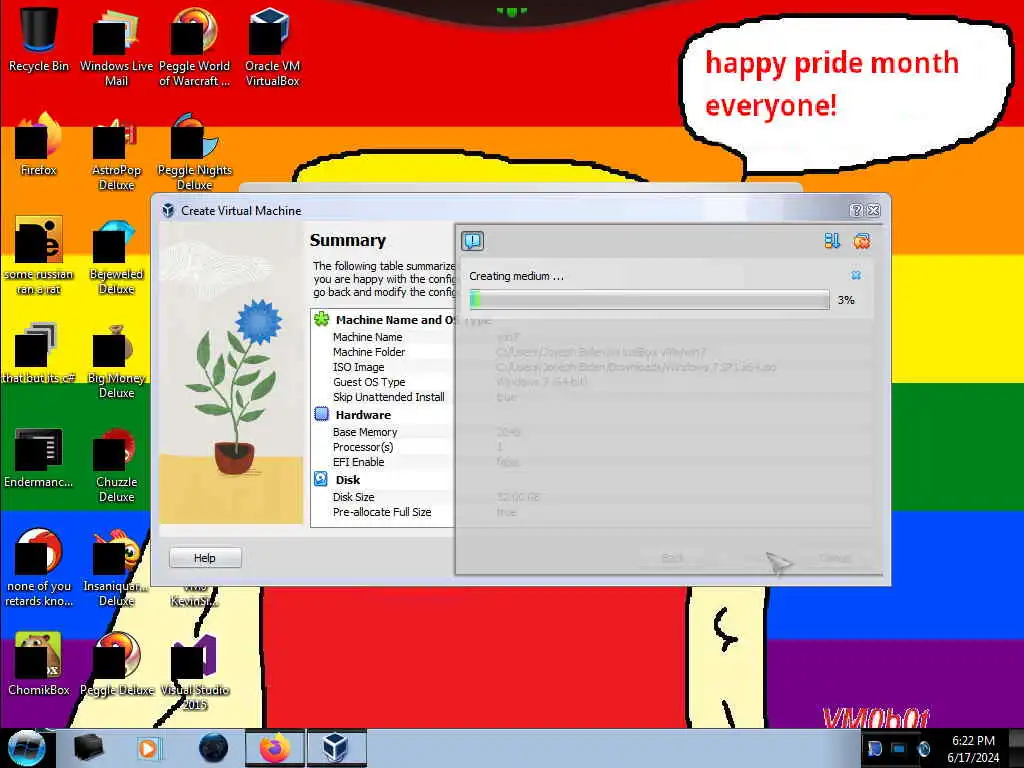Select the 'that but its c#' desktop icon
Viewport: 1024px width, 768px height.
coord(39,353)
